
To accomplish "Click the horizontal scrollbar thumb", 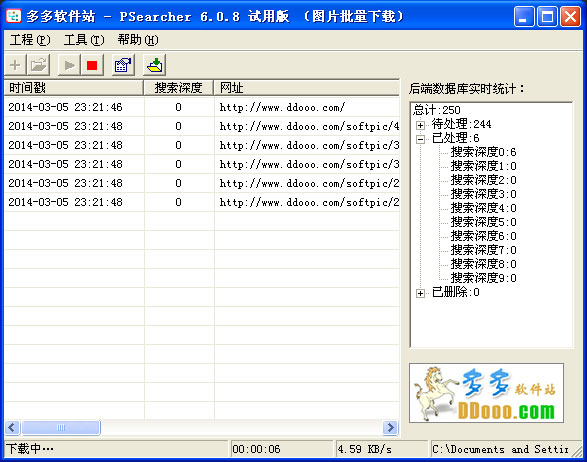I will [61, 427].
